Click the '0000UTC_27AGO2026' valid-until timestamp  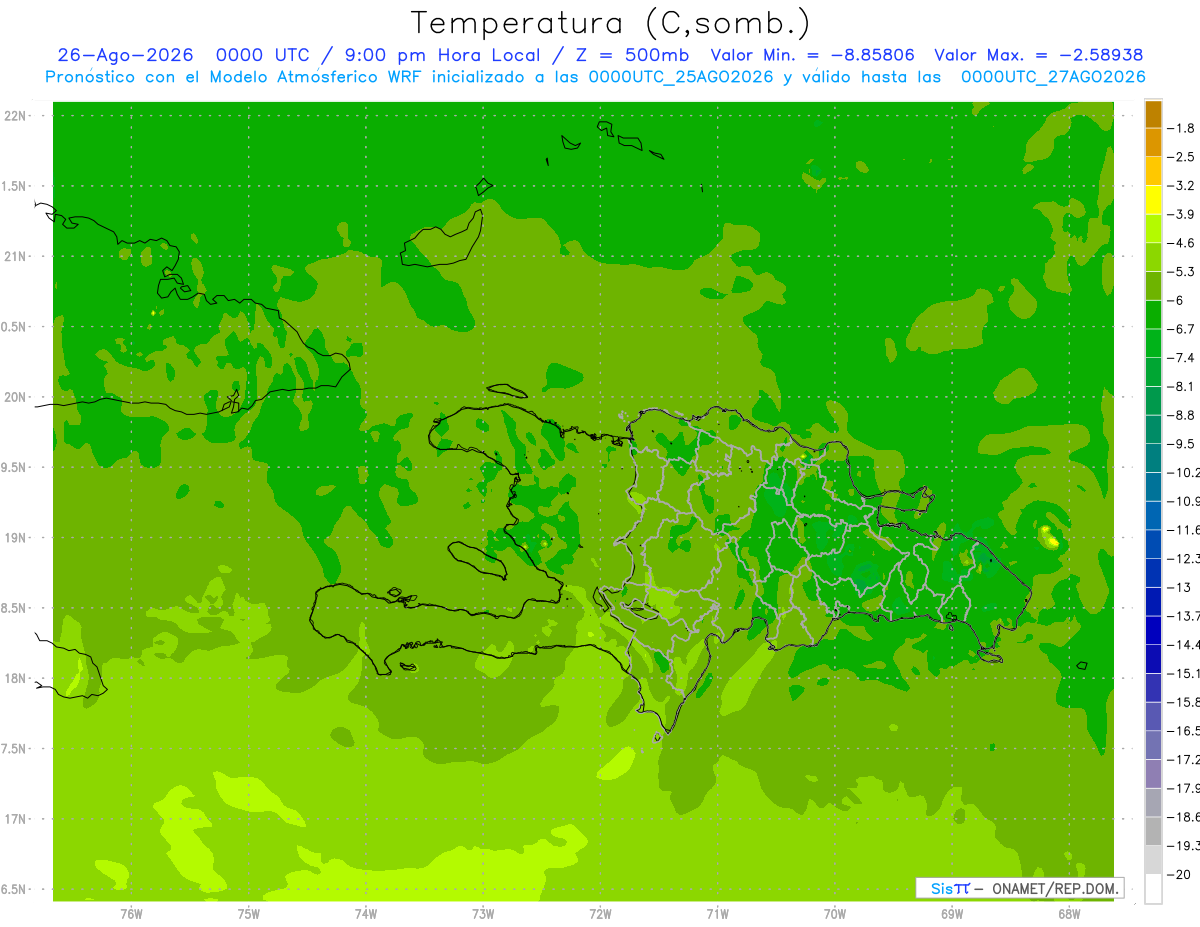1053,77
